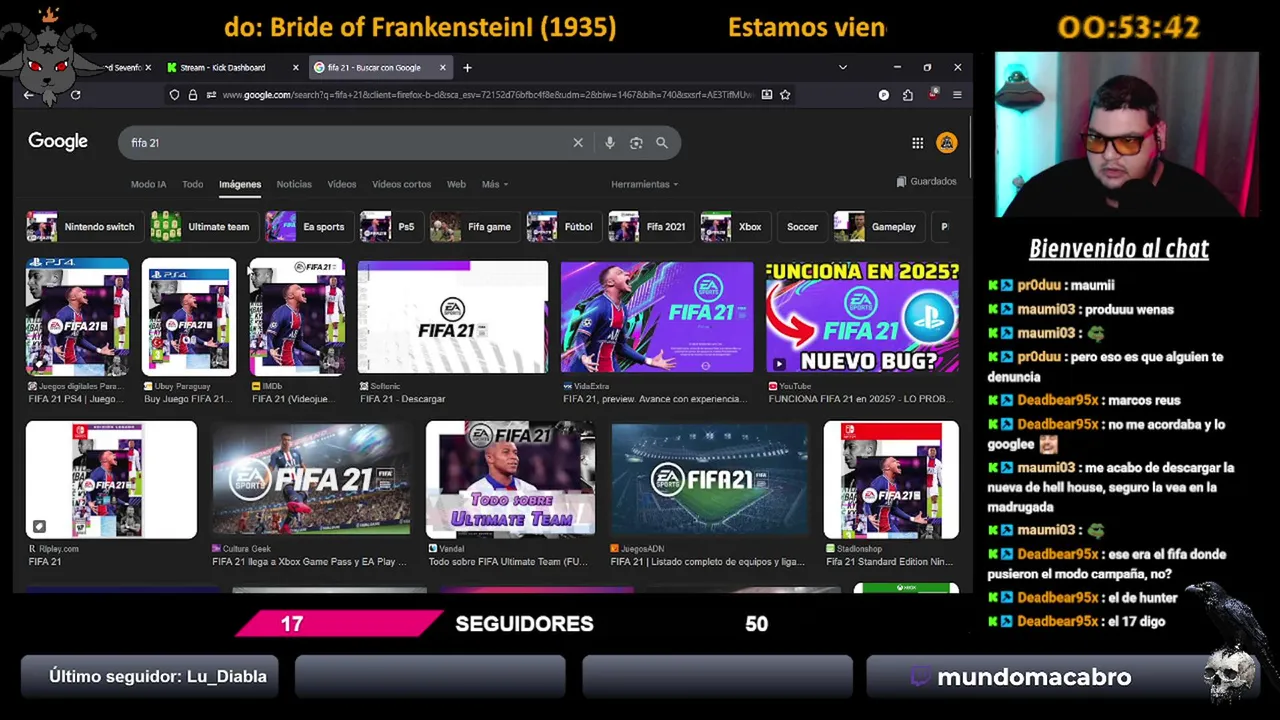This screenshot has width=1280, height=720.
Task: Open the shield tracking protection icon
Action: tap(174, 95)
